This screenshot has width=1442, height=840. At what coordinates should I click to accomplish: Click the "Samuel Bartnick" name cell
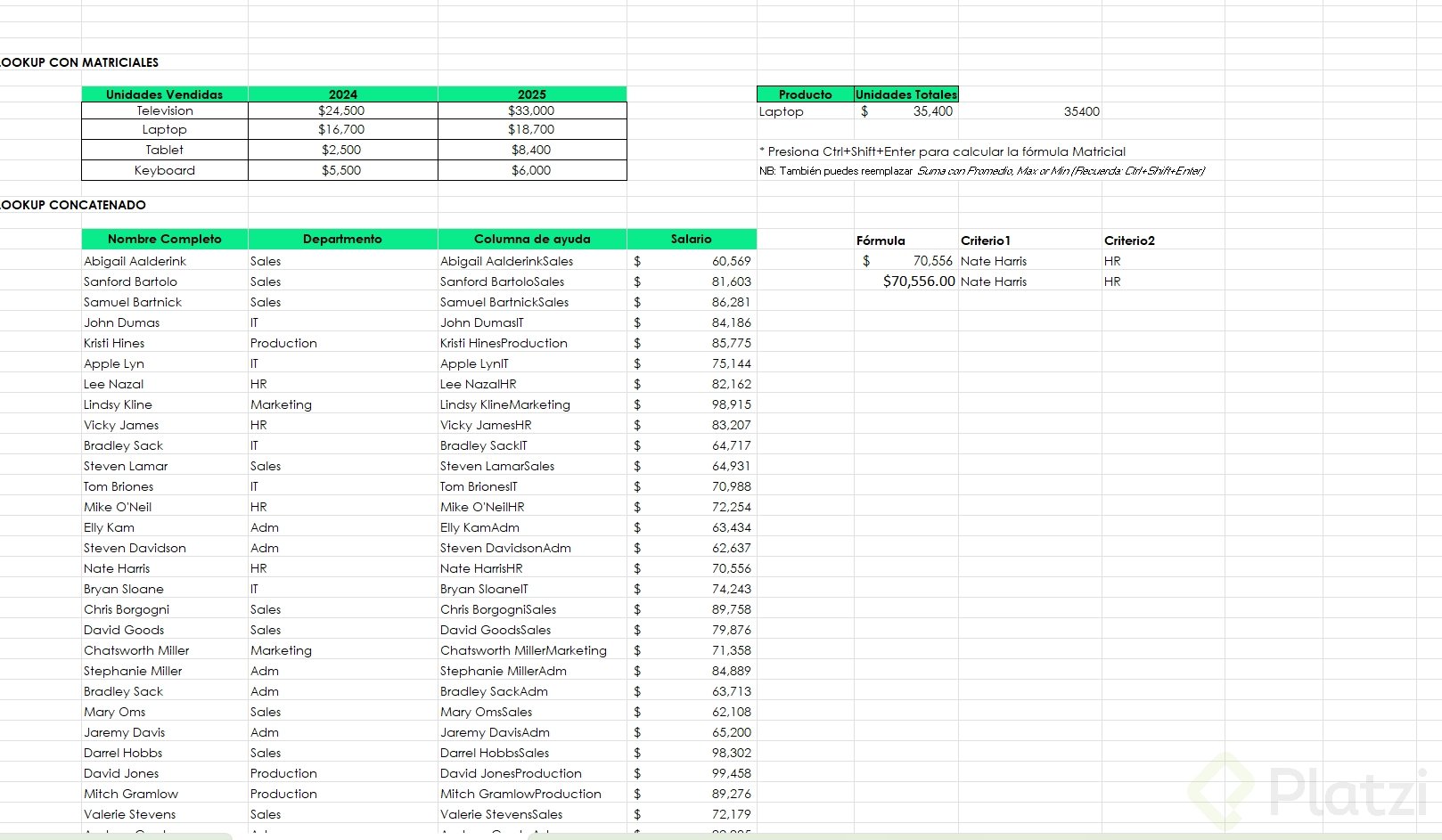[165, 302]
